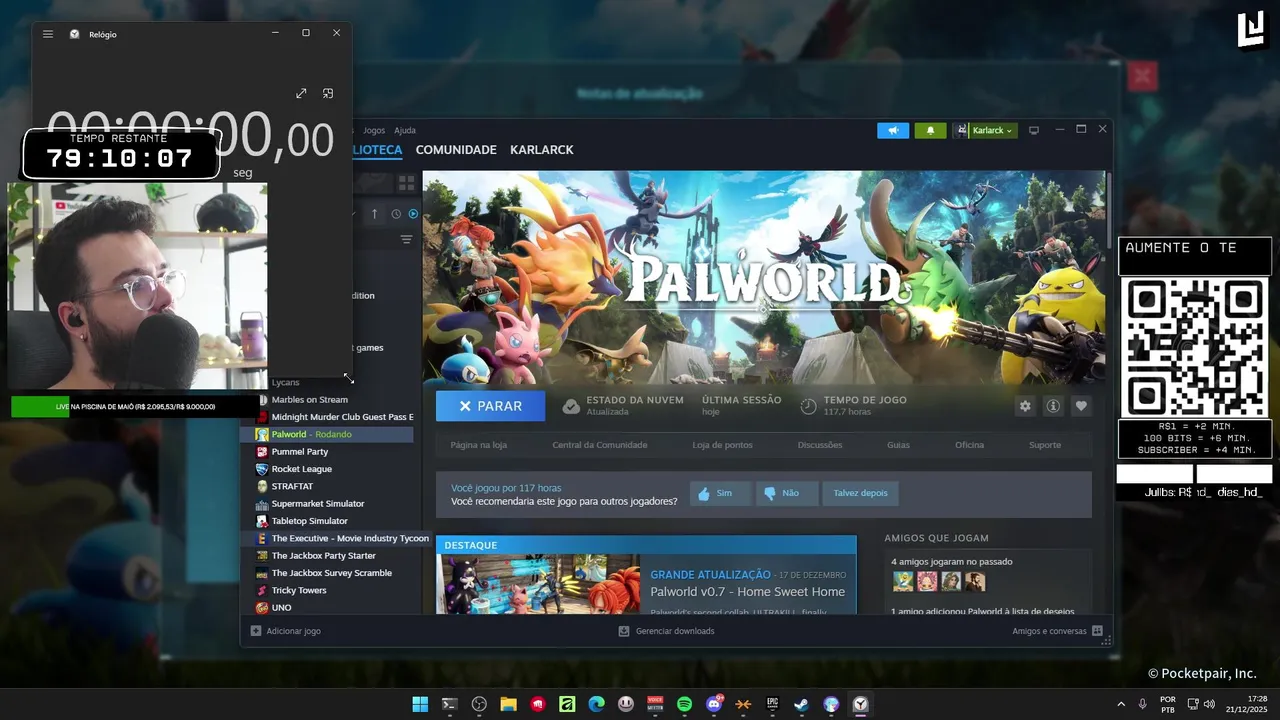Viewport: 1280px width, 720px height.
Task: Open the library advanced filter lines icon
Action: (406, 240)
